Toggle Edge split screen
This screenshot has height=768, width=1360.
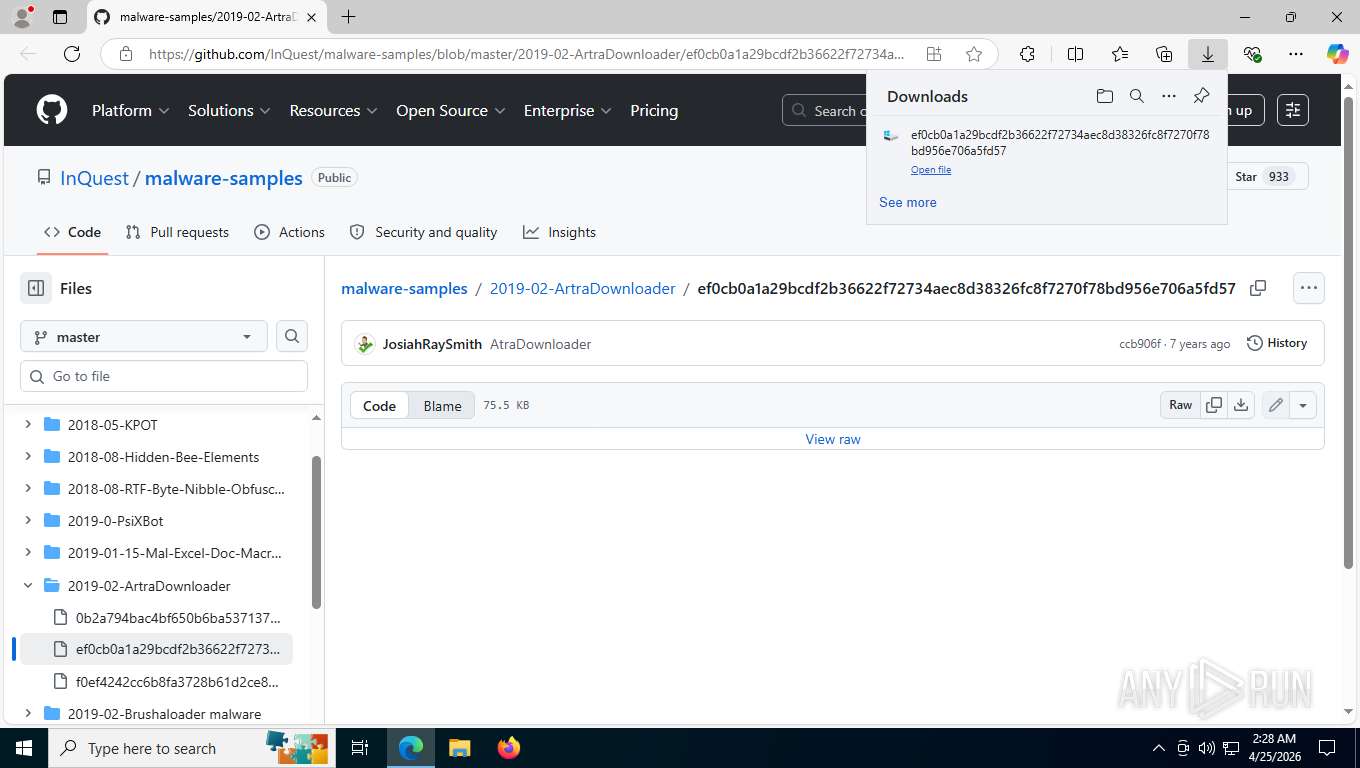click(x=1075, y=54)
